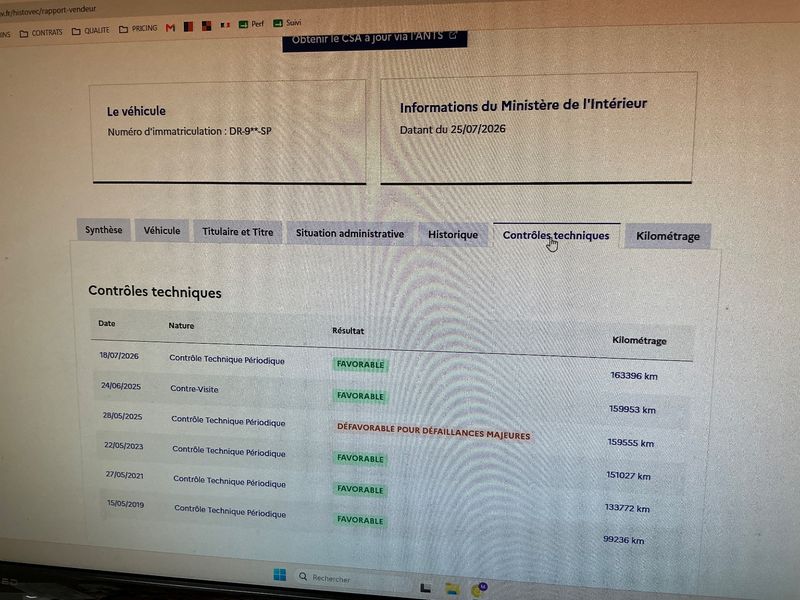Viewport: 800px width, 600px height.
Task: Click Contrôle Technique Périodique for 18/07/2026
Action: [x=227, y=359]
